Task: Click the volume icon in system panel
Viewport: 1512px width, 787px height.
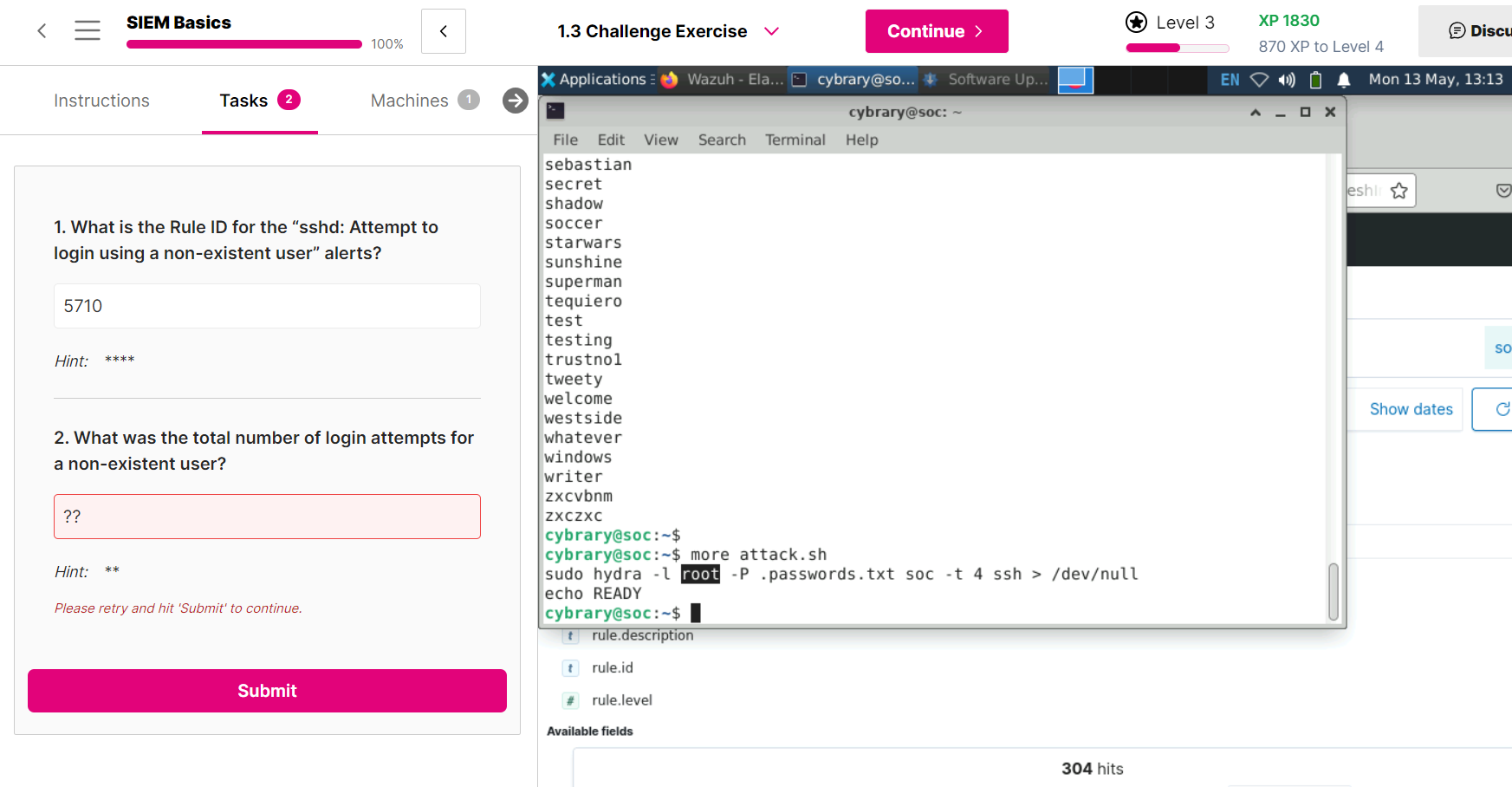Action: 1287,80
